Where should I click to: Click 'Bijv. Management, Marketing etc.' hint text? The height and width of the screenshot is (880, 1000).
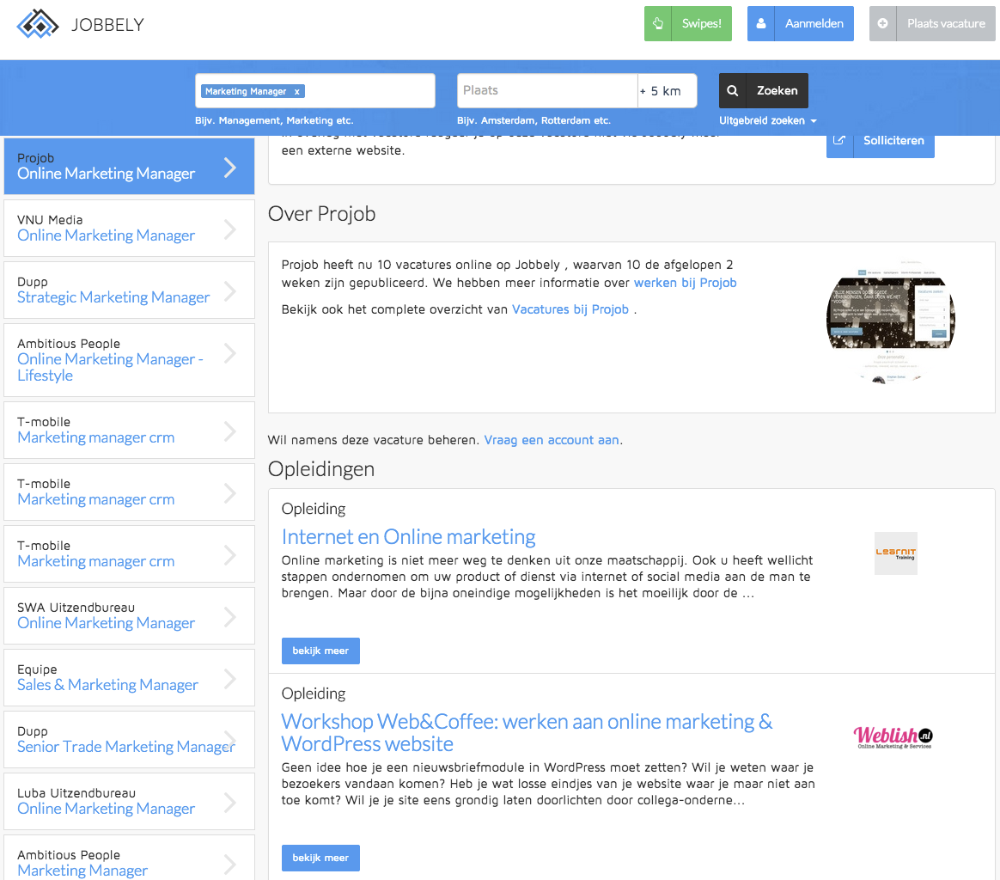coord(274,121)
